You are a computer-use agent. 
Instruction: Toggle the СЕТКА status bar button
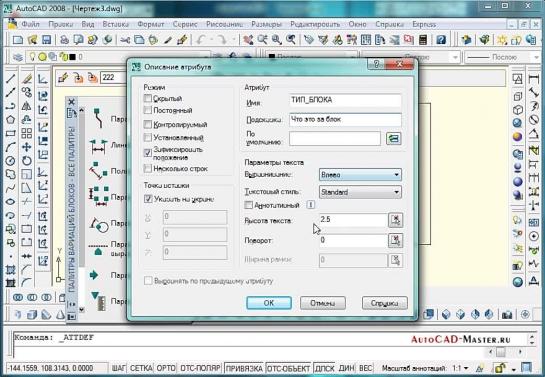pos(141,368)
